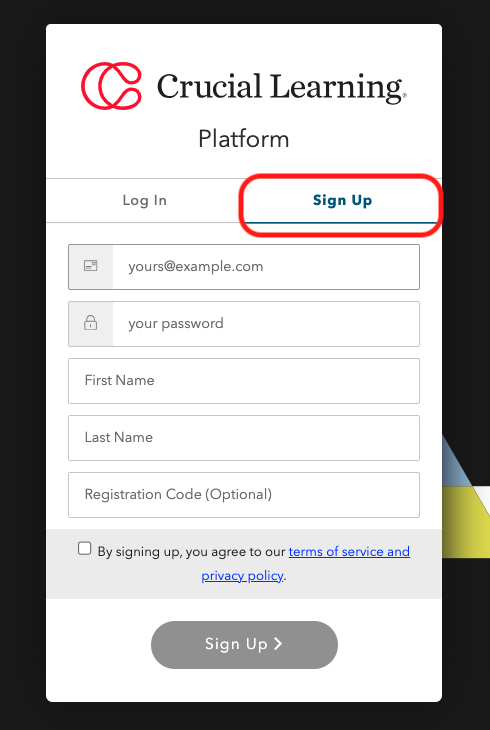Click the 'By signing up, you agree' label
The height and width of the screenshot is (730, 490).
(191, 552)
